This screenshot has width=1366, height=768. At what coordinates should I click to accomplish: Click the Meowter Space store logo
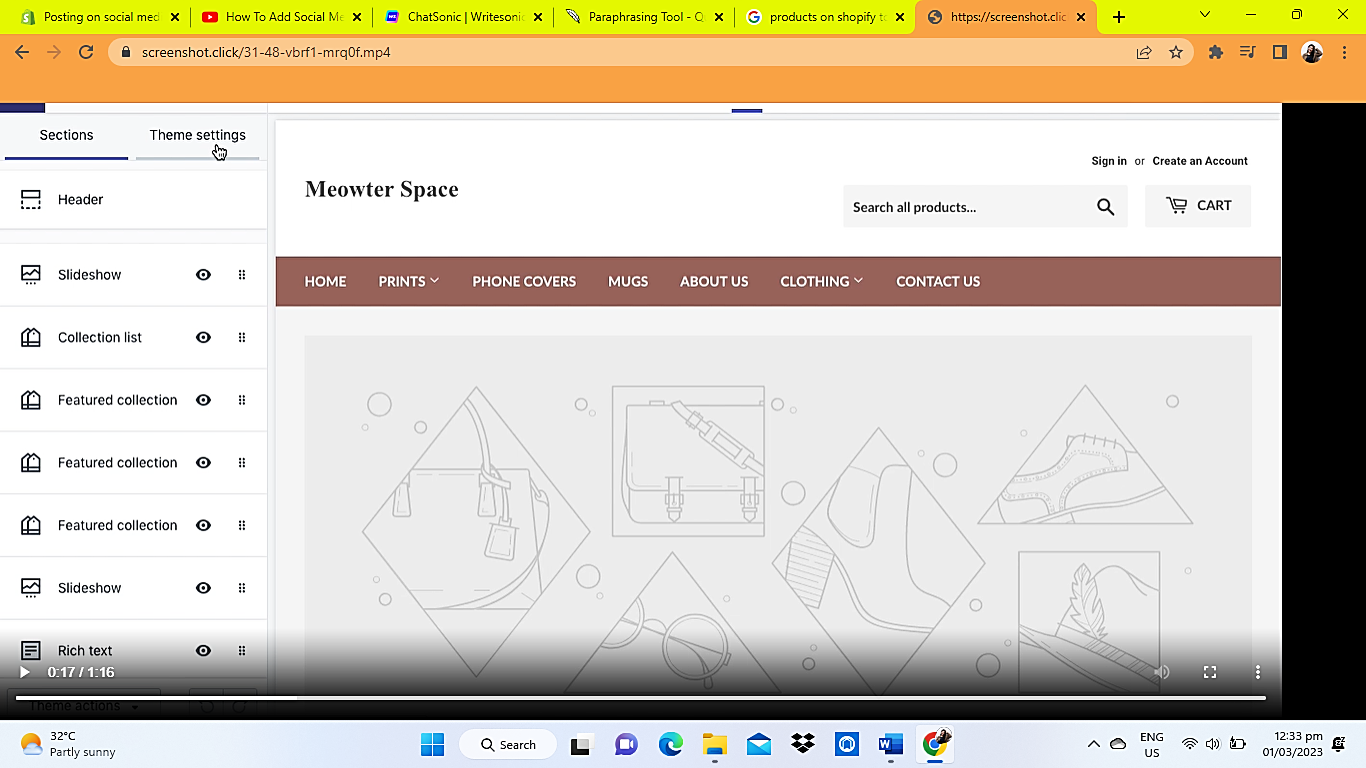(x=382, y=190)
